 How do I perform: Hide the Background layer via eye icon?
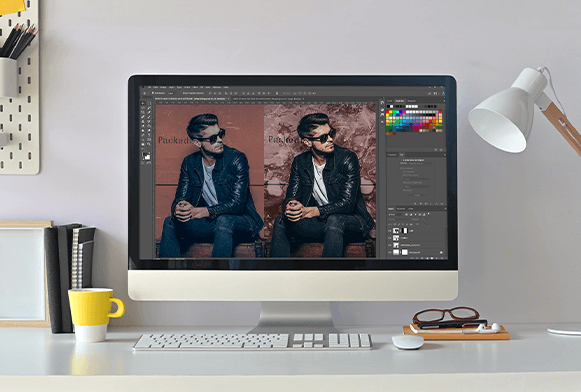tap(389, 252)
